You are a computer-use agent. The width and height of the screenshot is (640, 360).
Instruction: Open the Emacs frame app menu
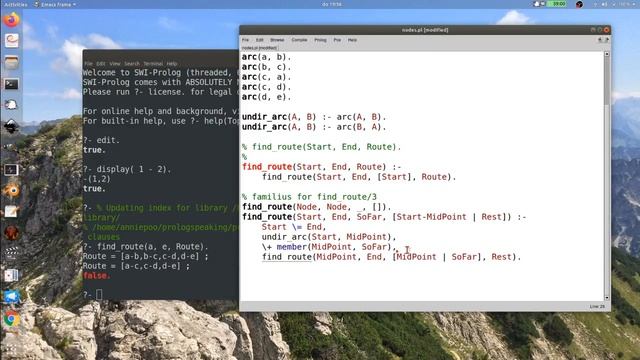click(55, 4)
